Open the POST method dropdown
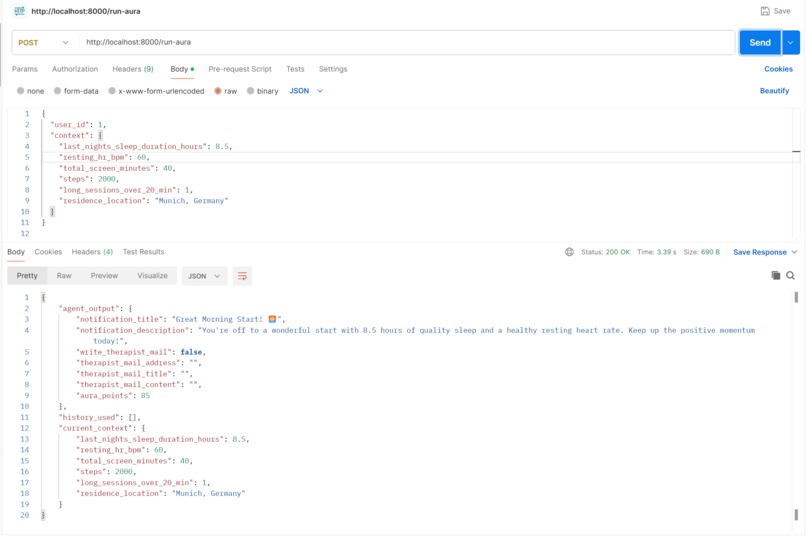 pos(44,43)
